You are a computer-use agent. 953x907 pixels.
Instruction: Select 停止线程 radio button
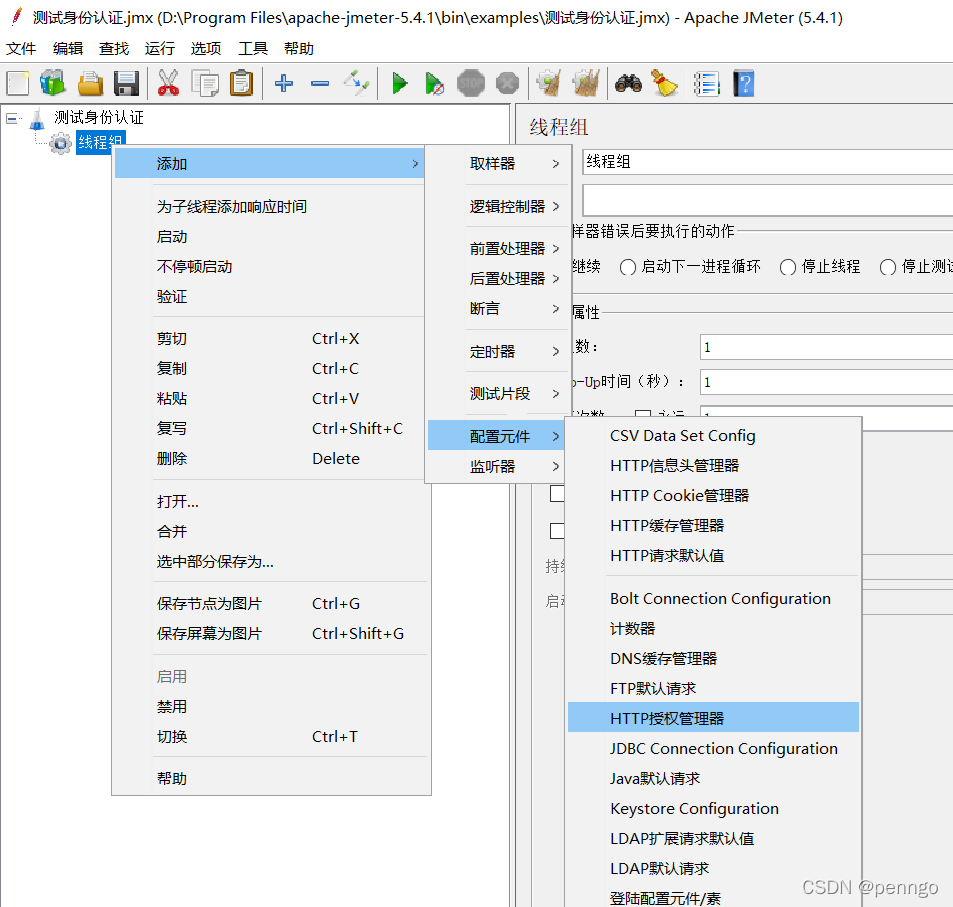tap(788, 267)
